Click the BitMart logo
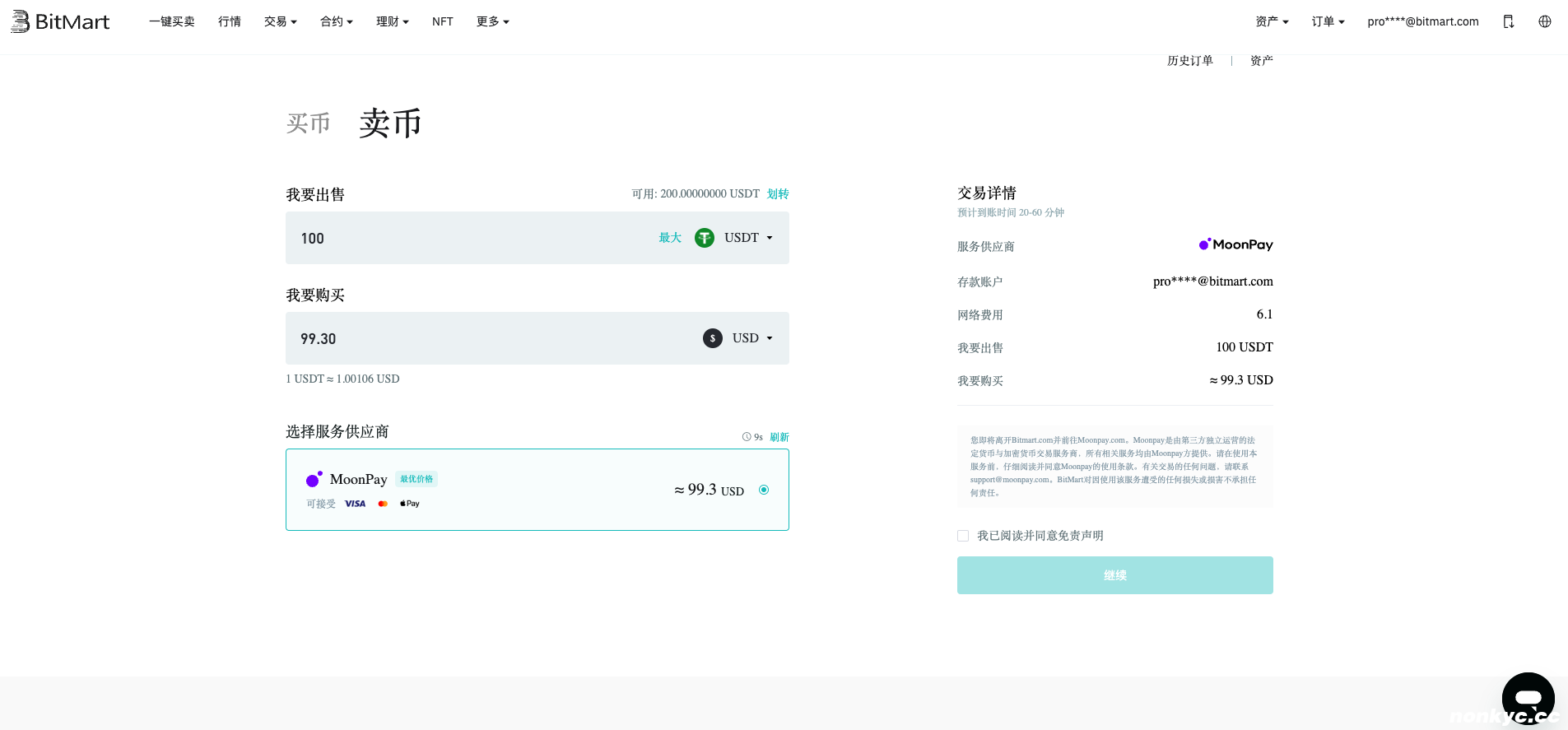 click(60, 21)
